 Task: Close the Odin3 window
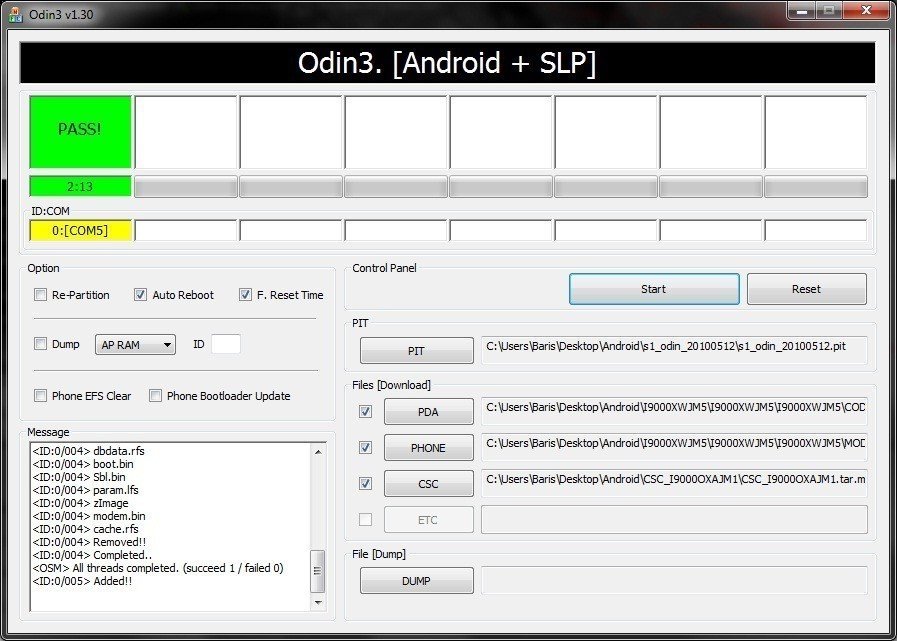pos(866,10)
